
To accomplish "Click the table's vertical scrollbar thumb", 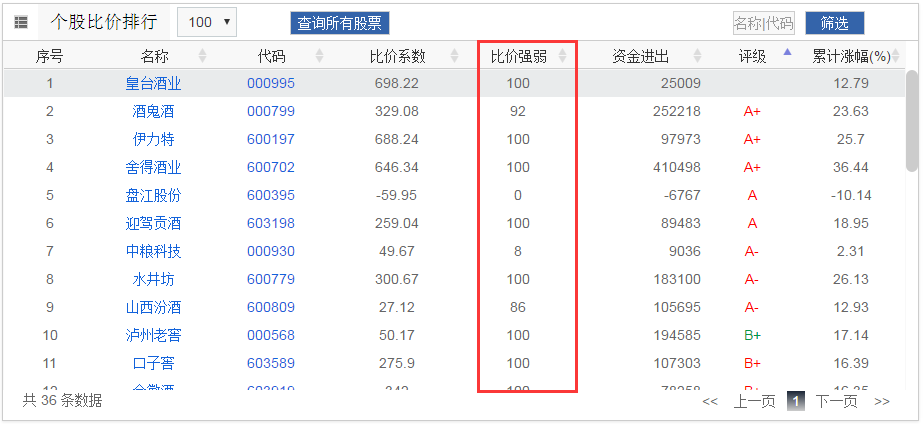I will click(912, 121).
